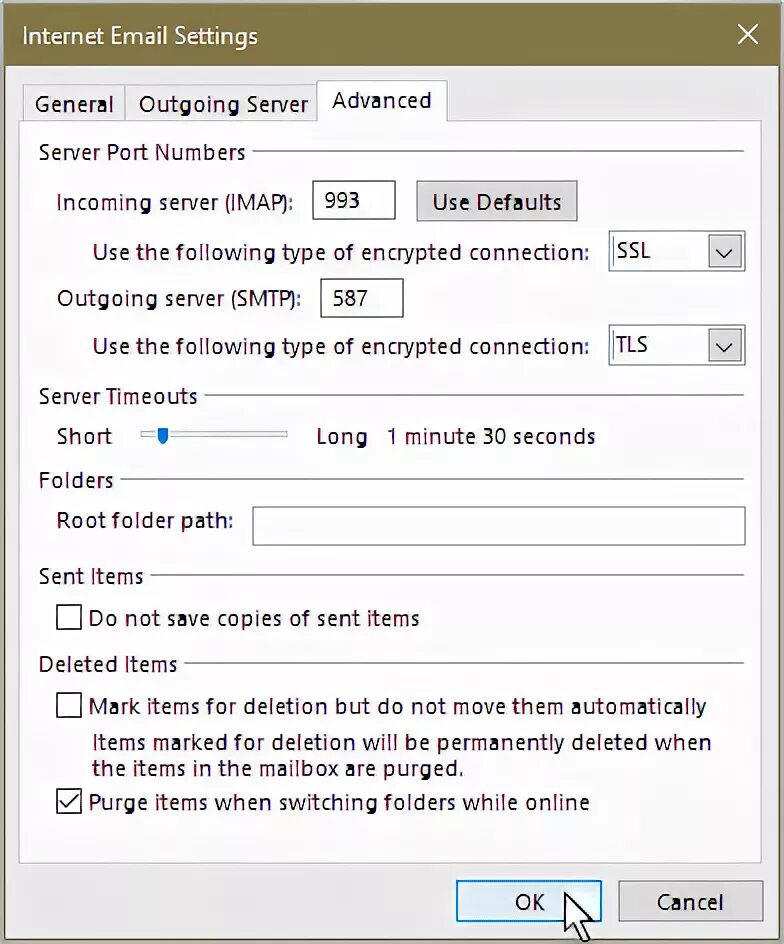Open the SSL encrypted connection dropdown

(x=677, y=250)
